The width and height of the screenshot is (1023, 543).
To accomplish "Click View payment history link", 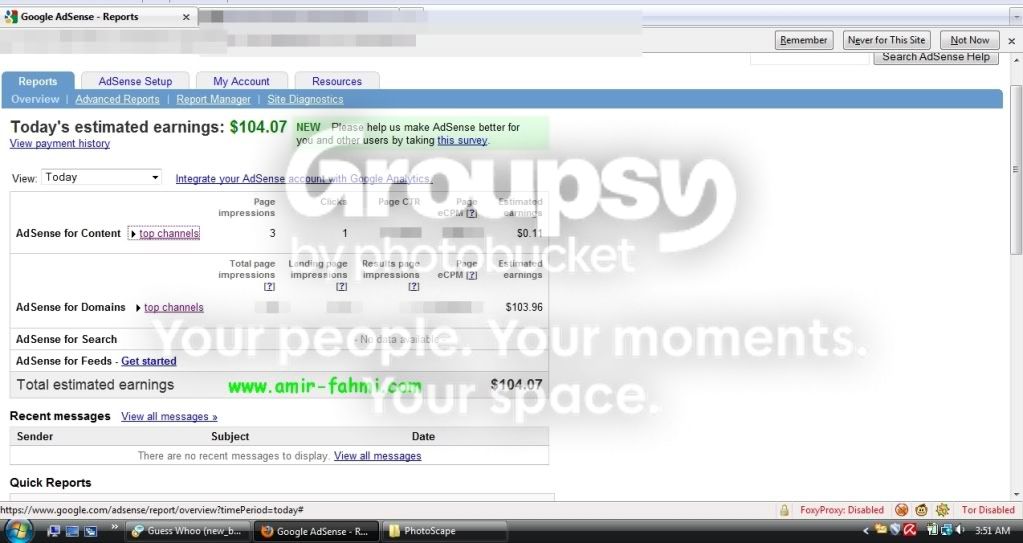I will coord(60,144).
